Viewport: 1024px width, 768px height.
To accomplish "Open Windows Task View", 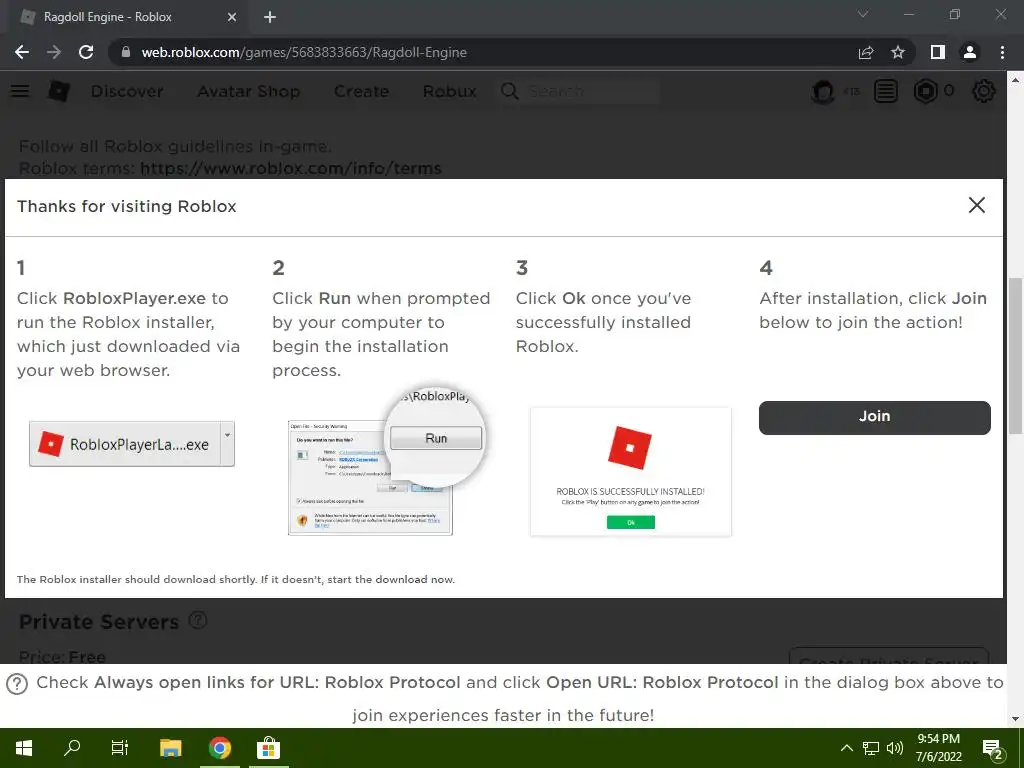I will [120, 748].
